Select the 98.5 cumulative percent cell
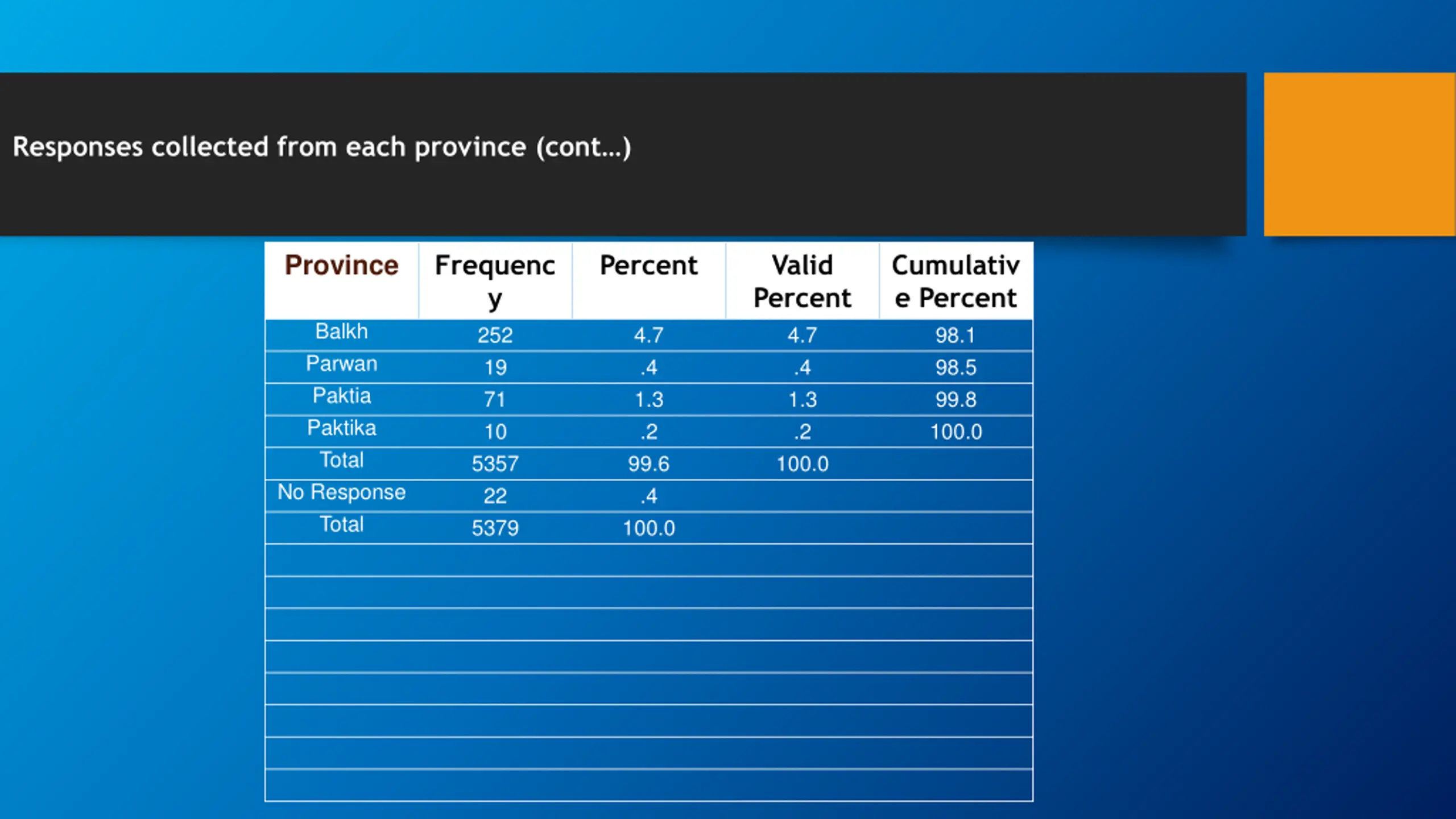The height and width of the screenshot is (819, 1456). point(955,367)
